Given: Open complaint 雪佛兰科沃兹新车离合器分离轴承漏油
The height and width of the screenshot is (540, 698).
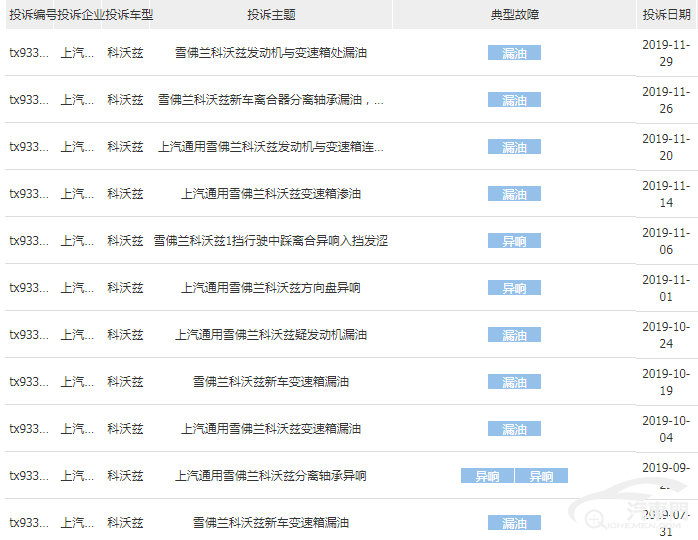Looking at the screenshot, I should click(271, 100).
